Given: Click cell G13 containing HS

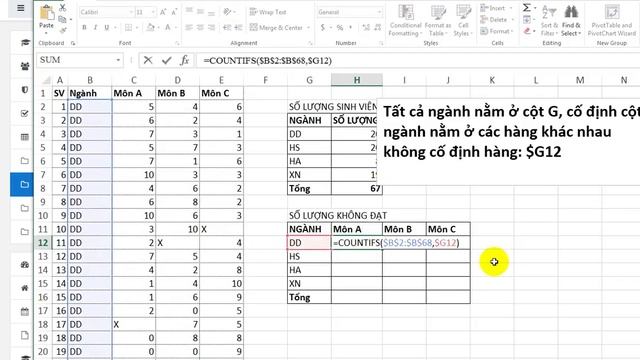Looking at the screenshot, I should pyautogui.click(x=309, y=256).
